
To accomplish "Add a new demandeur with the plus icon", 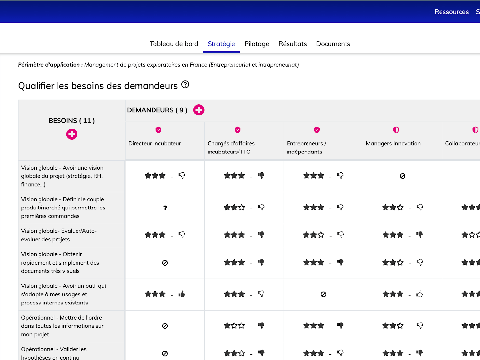I will click(x=199, y=110).
